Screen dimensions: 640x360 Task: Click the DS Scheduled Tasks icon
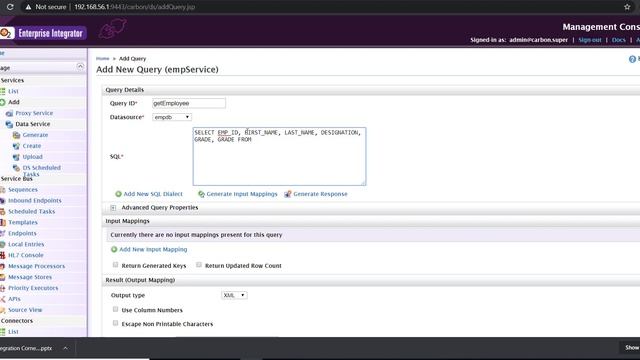pyautogui.click(x=16, y=168)
